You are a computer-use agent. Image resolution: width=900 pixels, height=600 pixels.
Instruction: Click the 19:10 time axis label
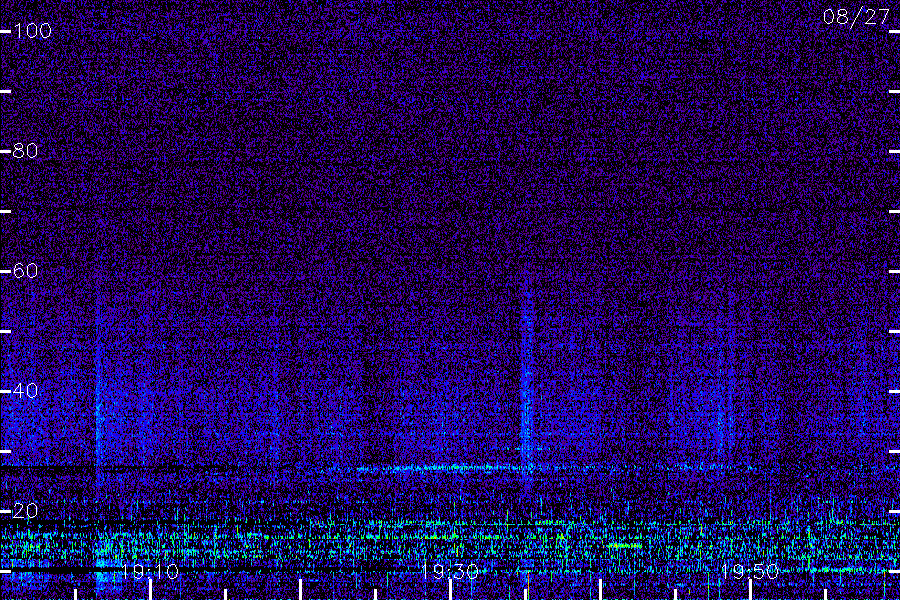pyautogui.click(x=150, y=571)
